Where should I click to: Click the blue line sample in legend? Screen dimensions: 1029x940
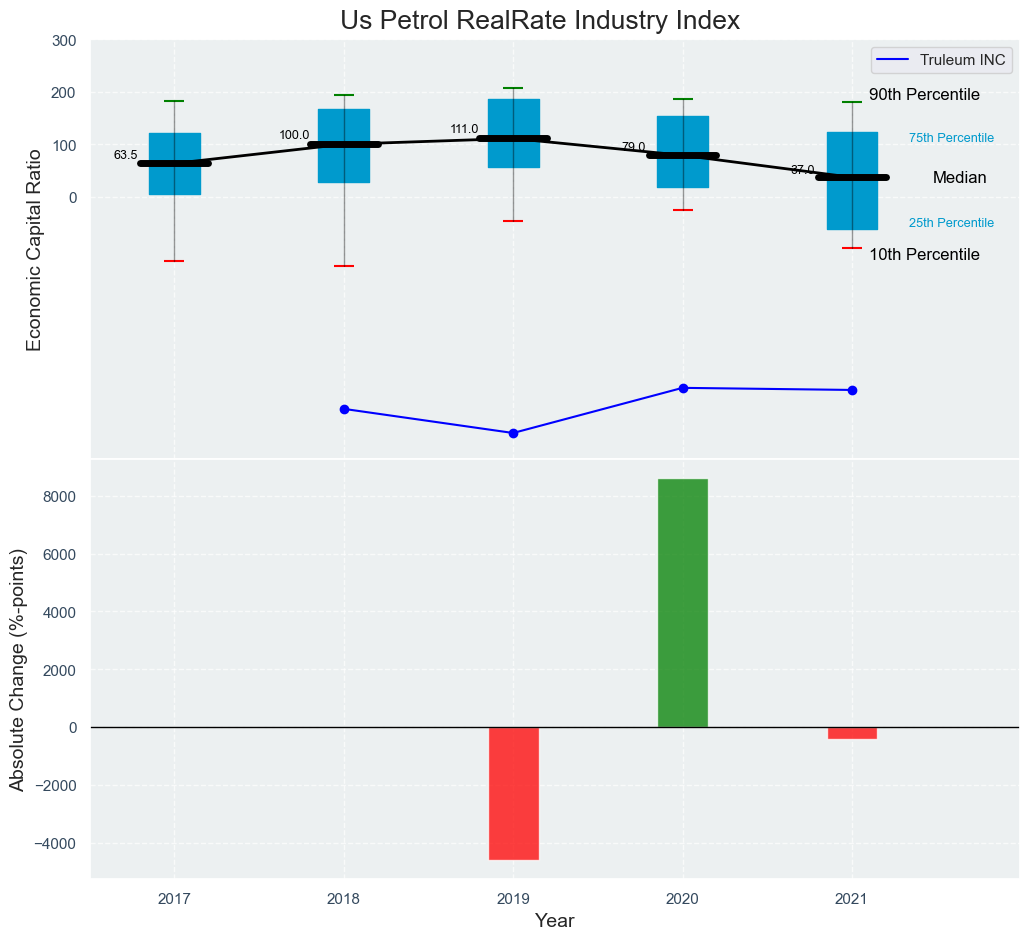894,60
